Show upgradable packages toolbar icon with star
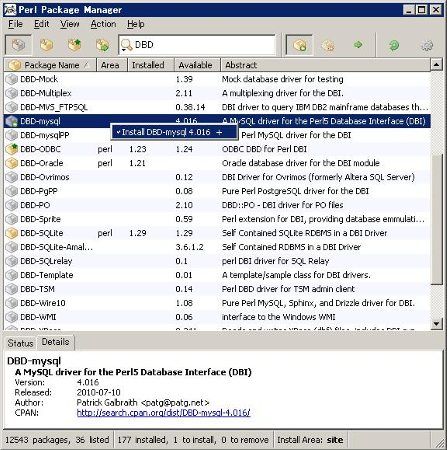Image resolution: width=447 pixels, height=450 pixels. coord(74,45)
